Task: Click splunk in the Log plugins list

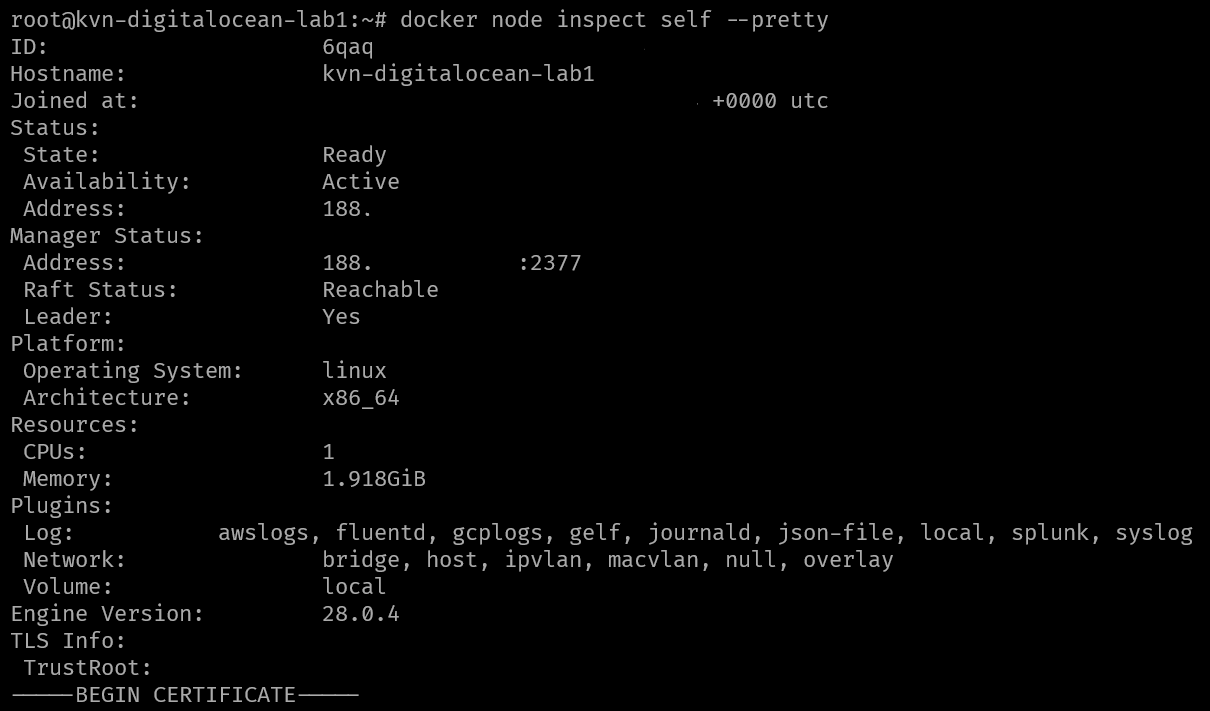Action: (x=1049, y=533)
